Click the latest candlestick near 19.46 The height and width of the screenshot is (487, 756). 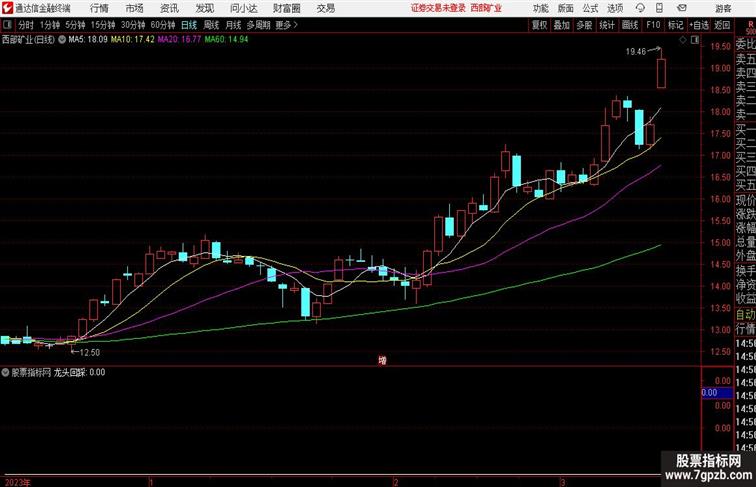point(662,73)
